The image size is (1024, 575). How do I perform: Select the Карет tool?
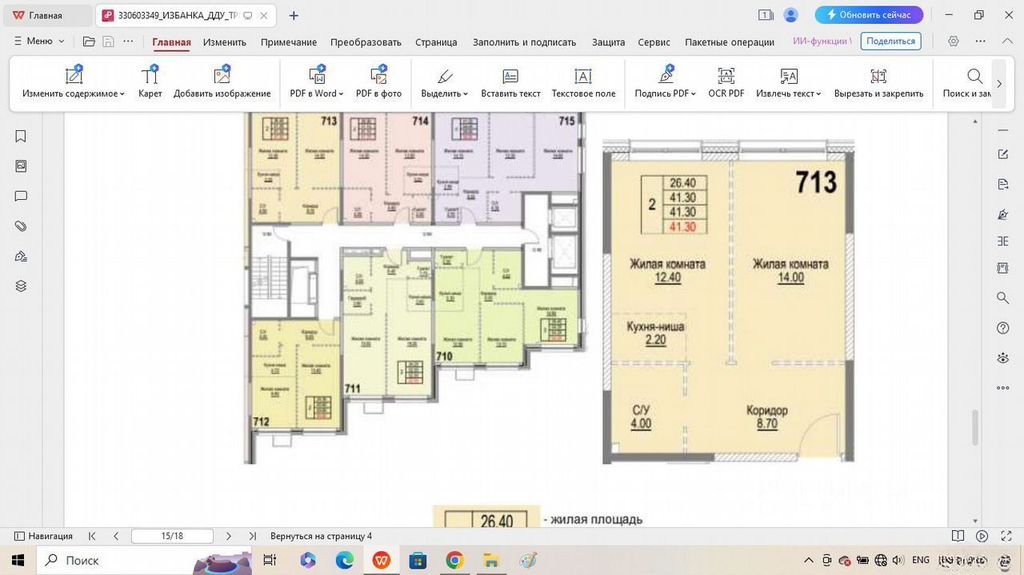click(150, 82)
